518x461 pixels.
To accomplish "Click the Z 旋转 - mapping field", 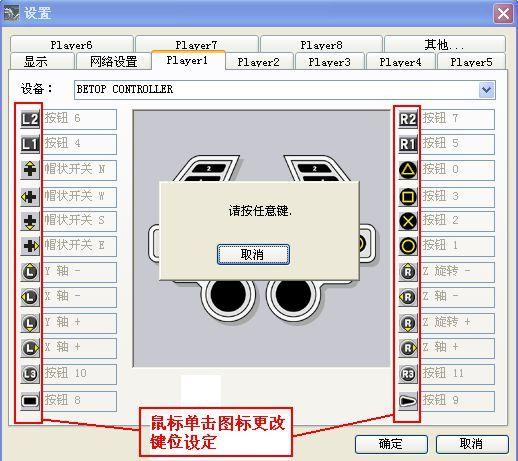I will point(457,272).
